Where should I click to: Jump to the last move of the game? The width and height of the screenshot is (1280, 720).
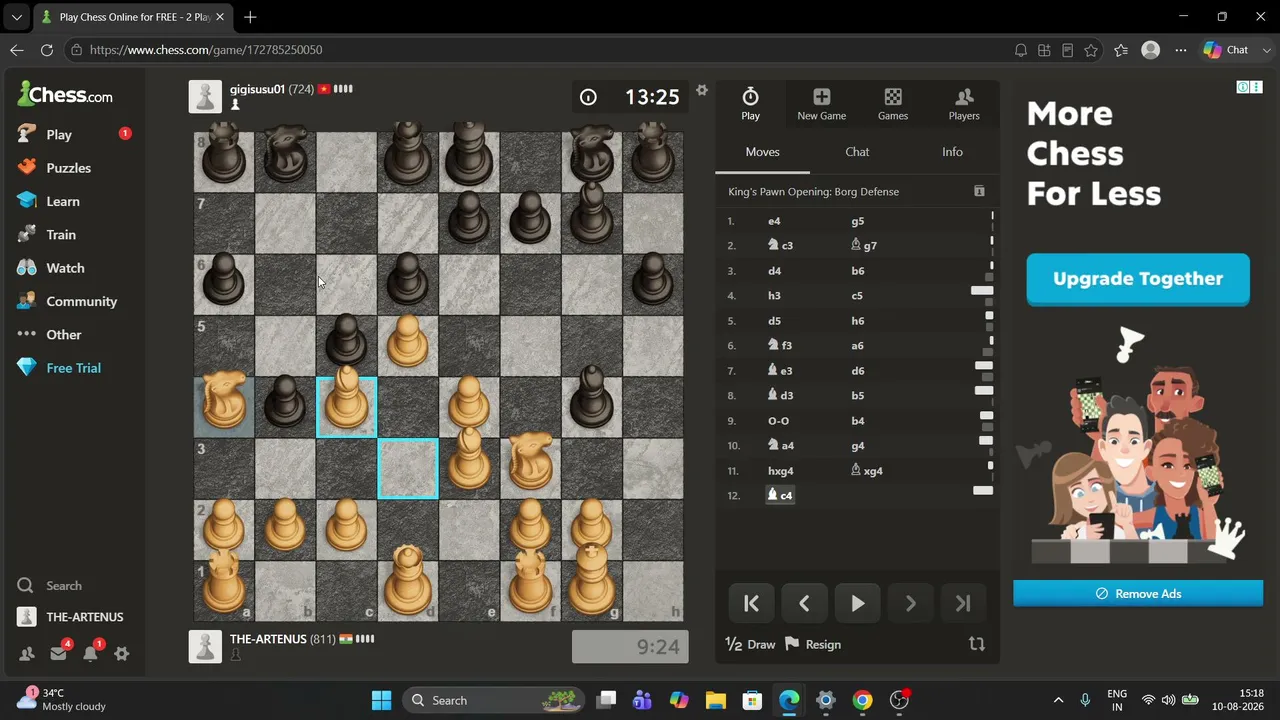click(963, 604)
